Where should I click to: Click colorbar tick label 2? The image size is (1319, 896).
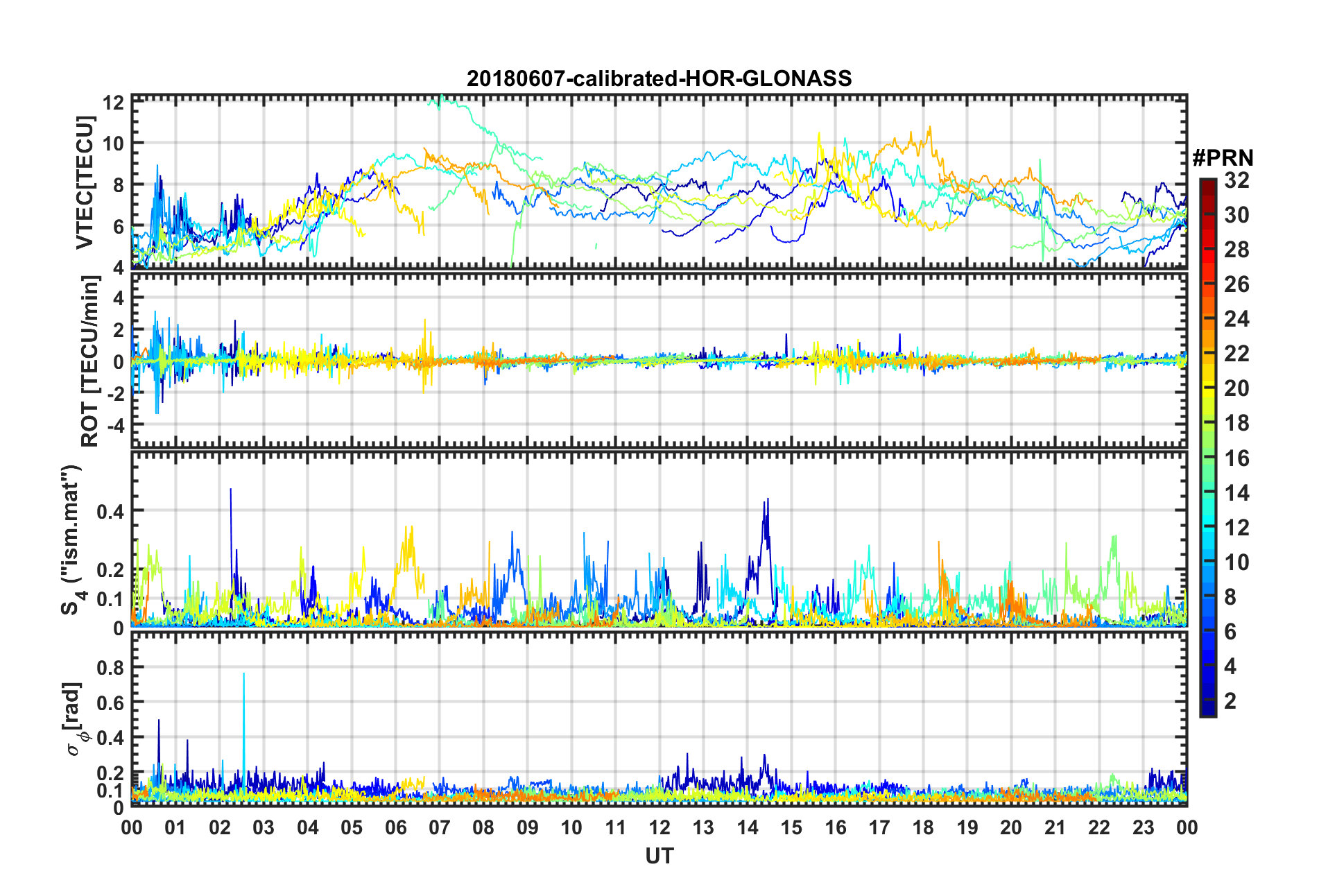click(x=1230, y=701)
